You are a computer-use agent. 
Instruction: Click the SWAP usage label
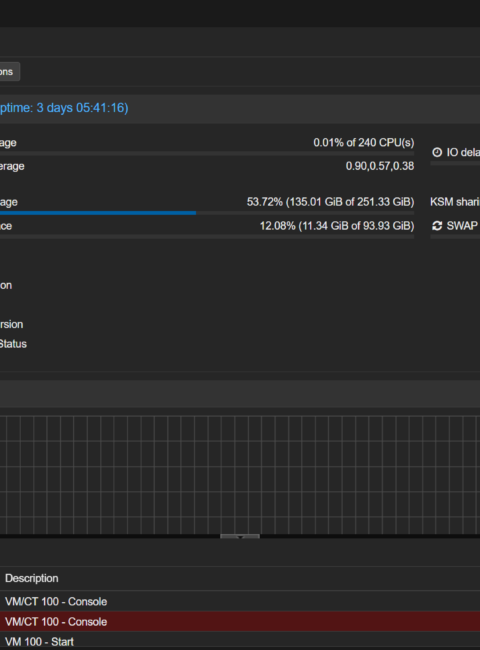pyautogui.click(x=462, y=226)
